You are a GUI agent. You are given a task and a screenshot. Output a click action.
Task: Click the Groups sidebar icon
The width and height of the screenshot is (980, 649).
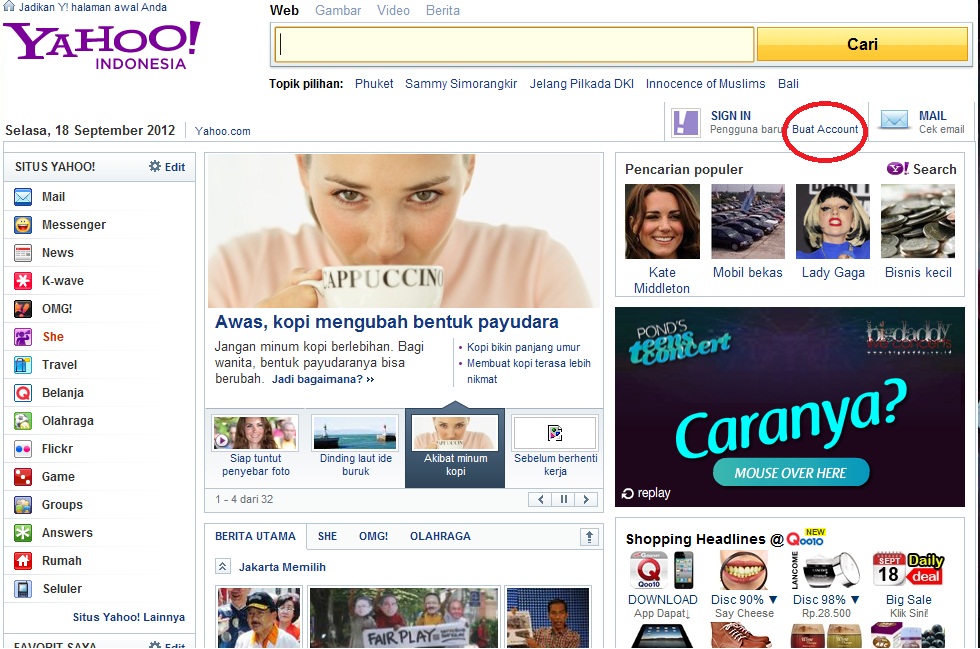[x=23, y=505]
